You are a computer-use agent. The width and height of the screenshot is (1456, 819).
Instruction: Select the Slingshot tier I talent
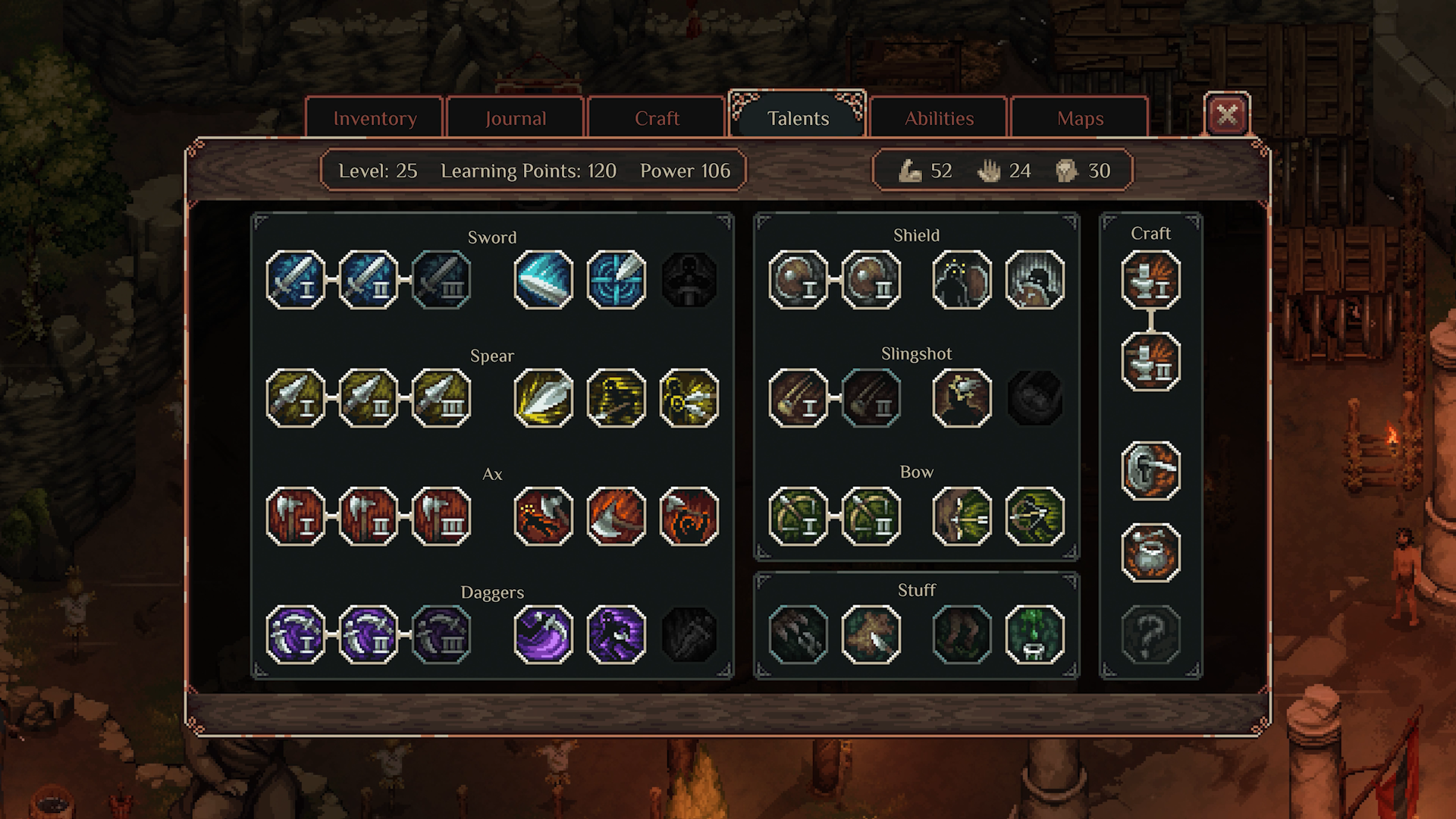(799, 398)
